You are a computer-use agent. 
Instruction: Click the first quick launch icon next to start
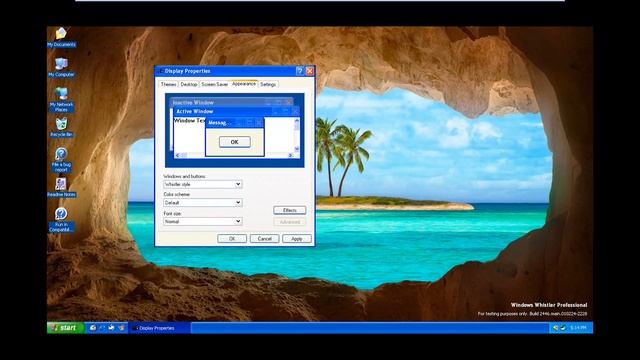(93, 328)
